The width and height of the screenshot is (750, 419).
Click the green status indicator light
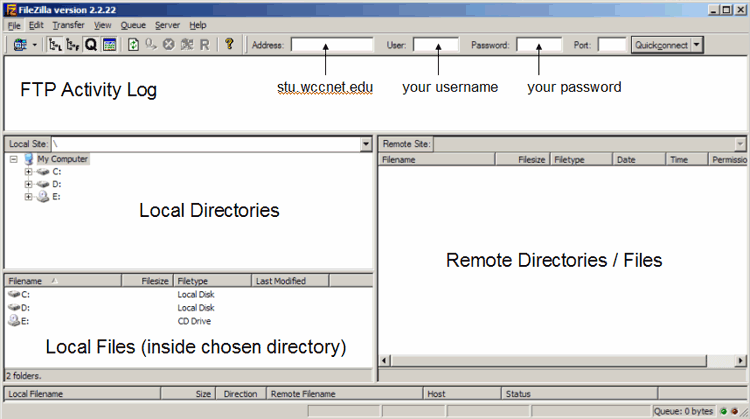click(x=724, y=411)
